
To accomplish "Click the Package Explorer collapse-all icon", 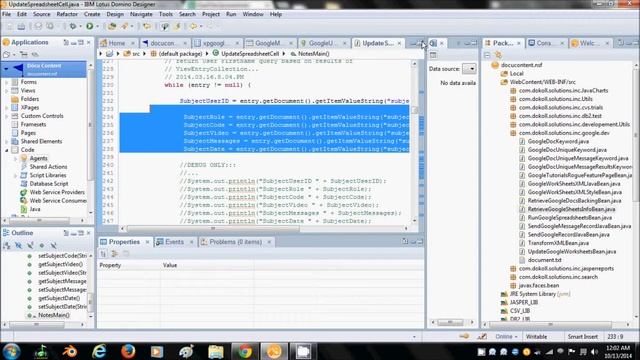I will pos(487,54).
